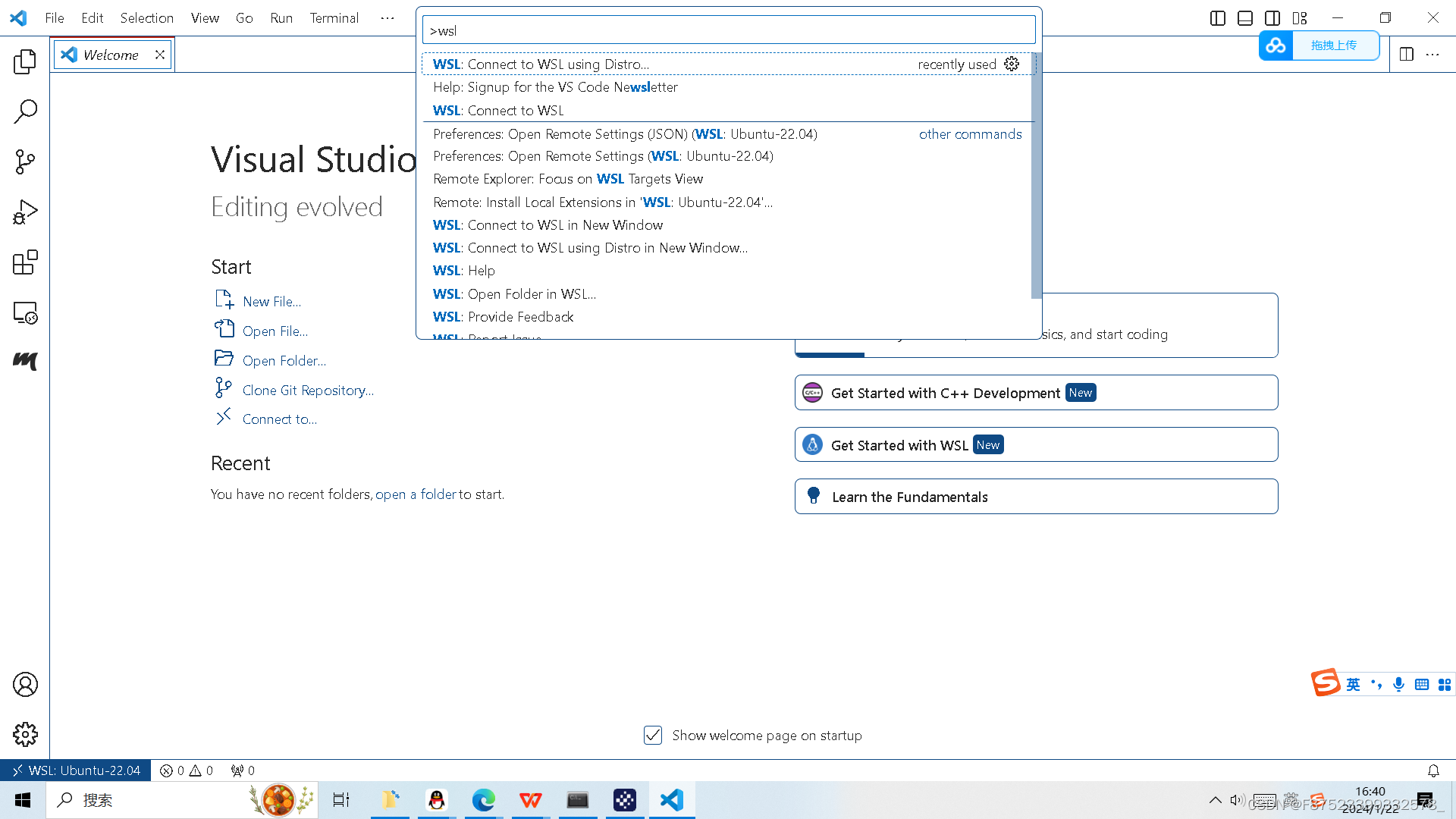This screenshot has height=819, width=1456.
Task: Open the Accounts menu icon
Action: pos(25,685)
